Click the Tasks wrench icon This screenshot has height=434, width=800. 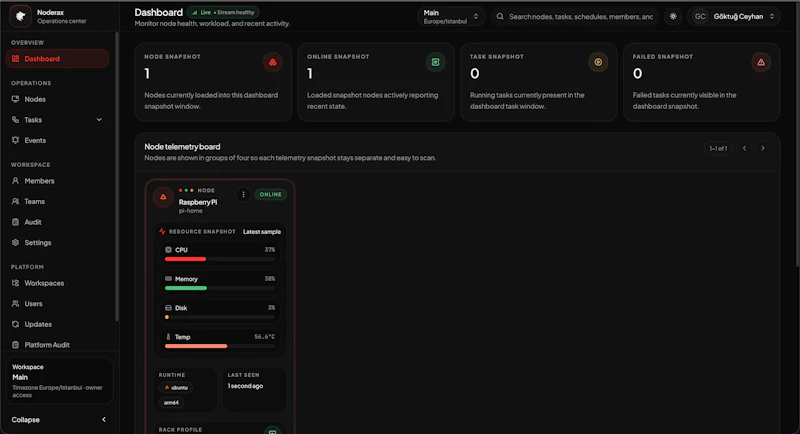[15, 119]
